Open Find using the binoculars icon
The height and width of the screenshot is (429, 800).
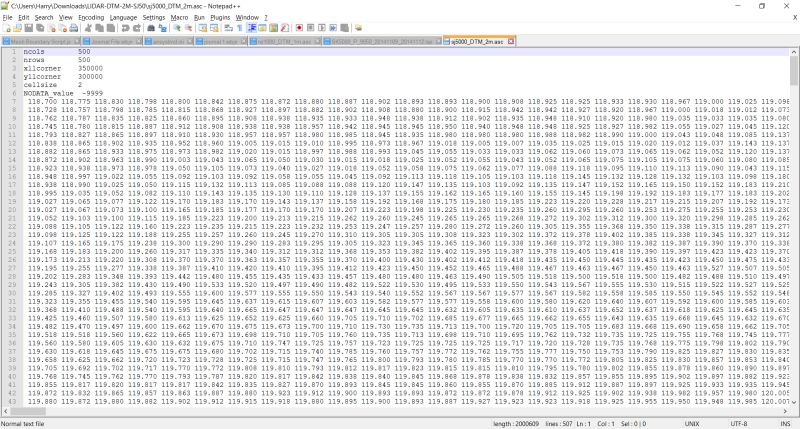coord(151,28)
